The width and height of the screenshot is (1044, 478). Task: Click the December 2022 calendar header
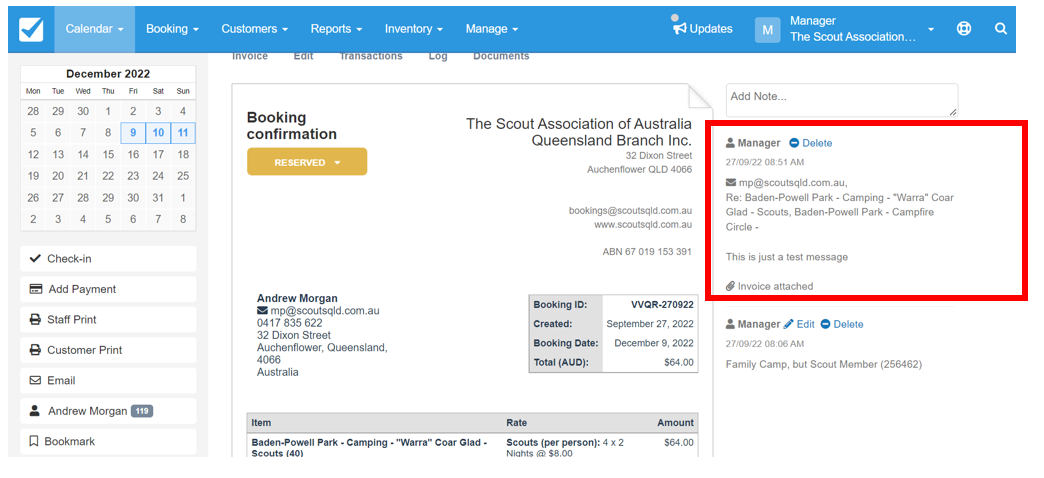(x=108, y=74)
